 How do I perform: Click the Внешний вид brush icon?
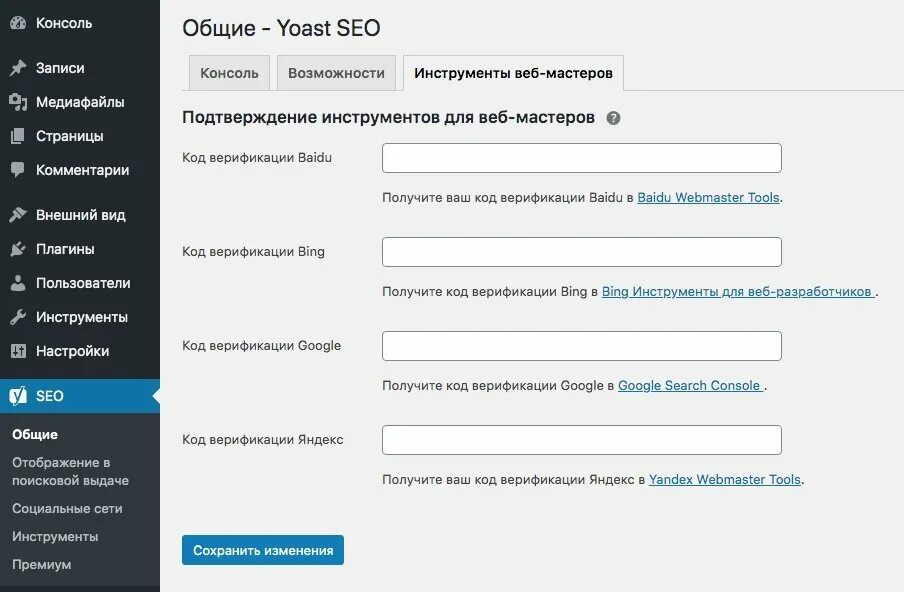(x=18, y=215)
